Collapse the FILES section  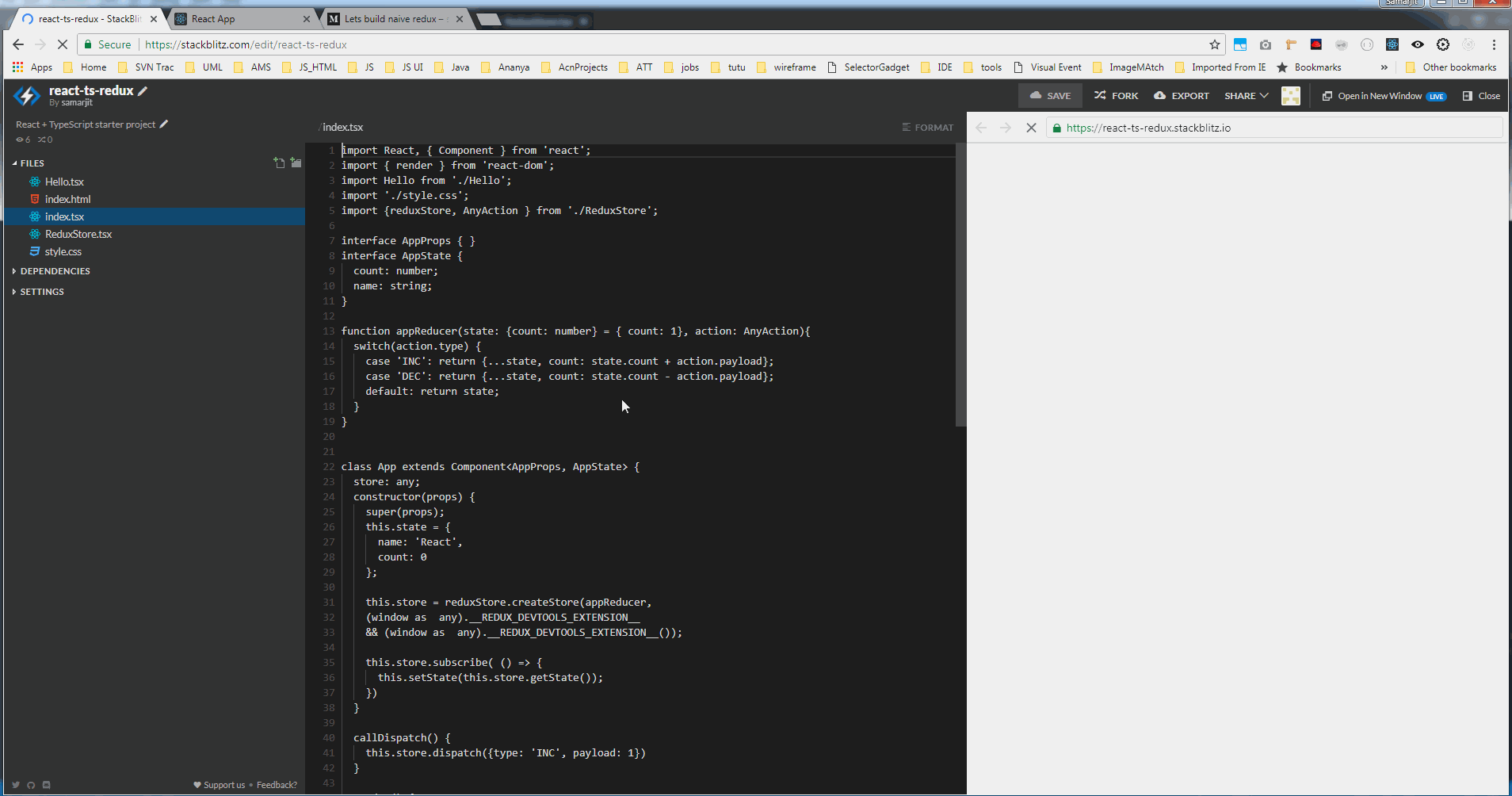point(29,163)
